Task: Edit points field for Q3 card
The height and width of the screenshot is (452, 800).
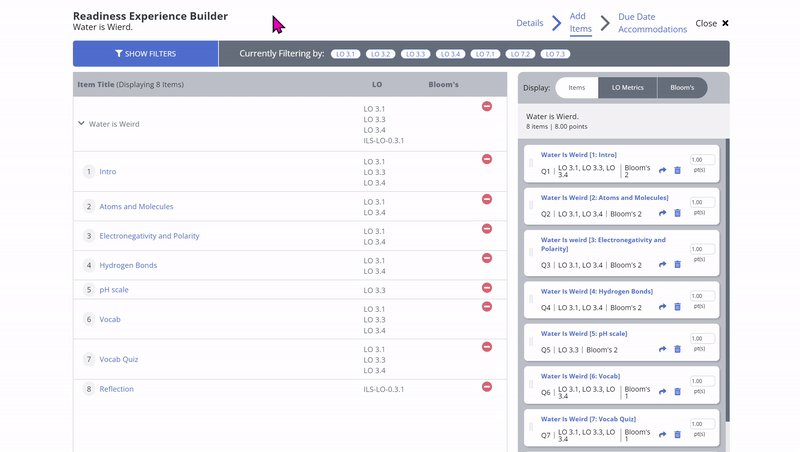Action: [x=702, y=249]
